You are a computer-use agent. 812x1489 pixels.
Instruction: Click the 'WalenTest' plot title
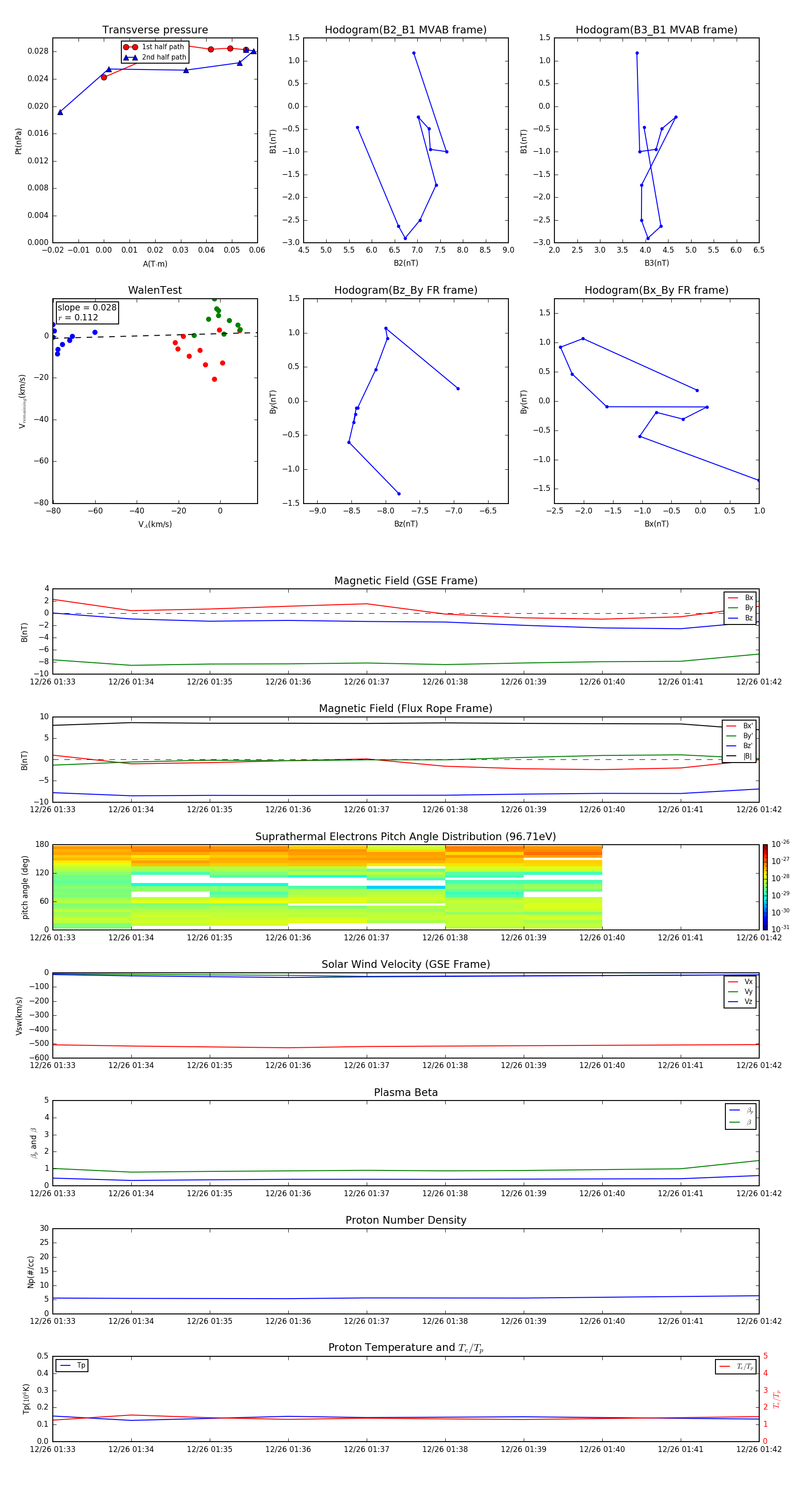tap(155, 290)
